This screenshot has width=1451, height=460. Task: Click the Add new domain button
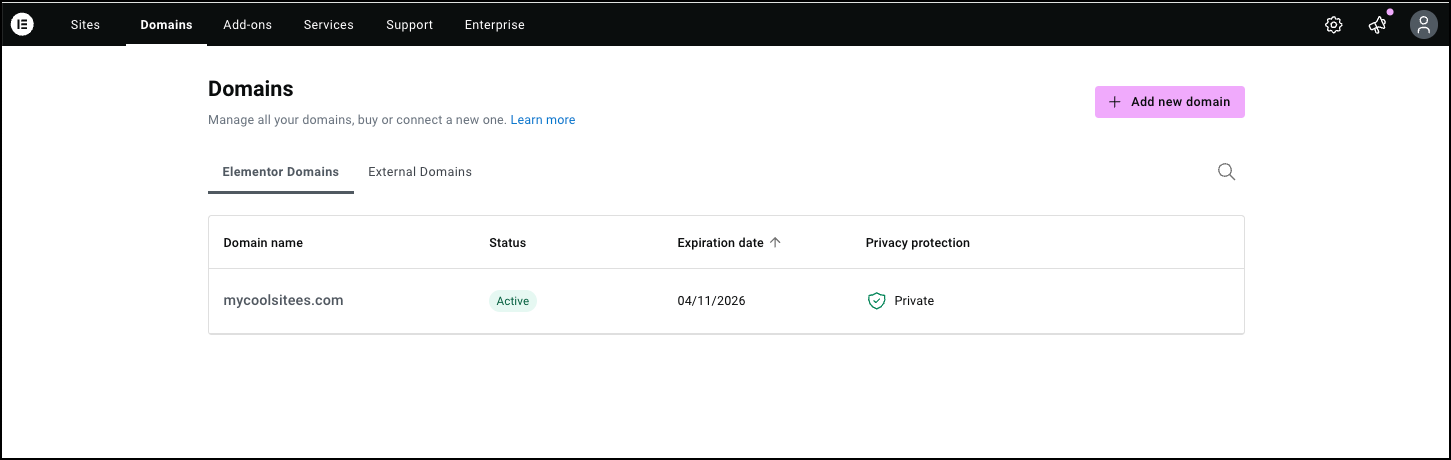point(1169,102)
